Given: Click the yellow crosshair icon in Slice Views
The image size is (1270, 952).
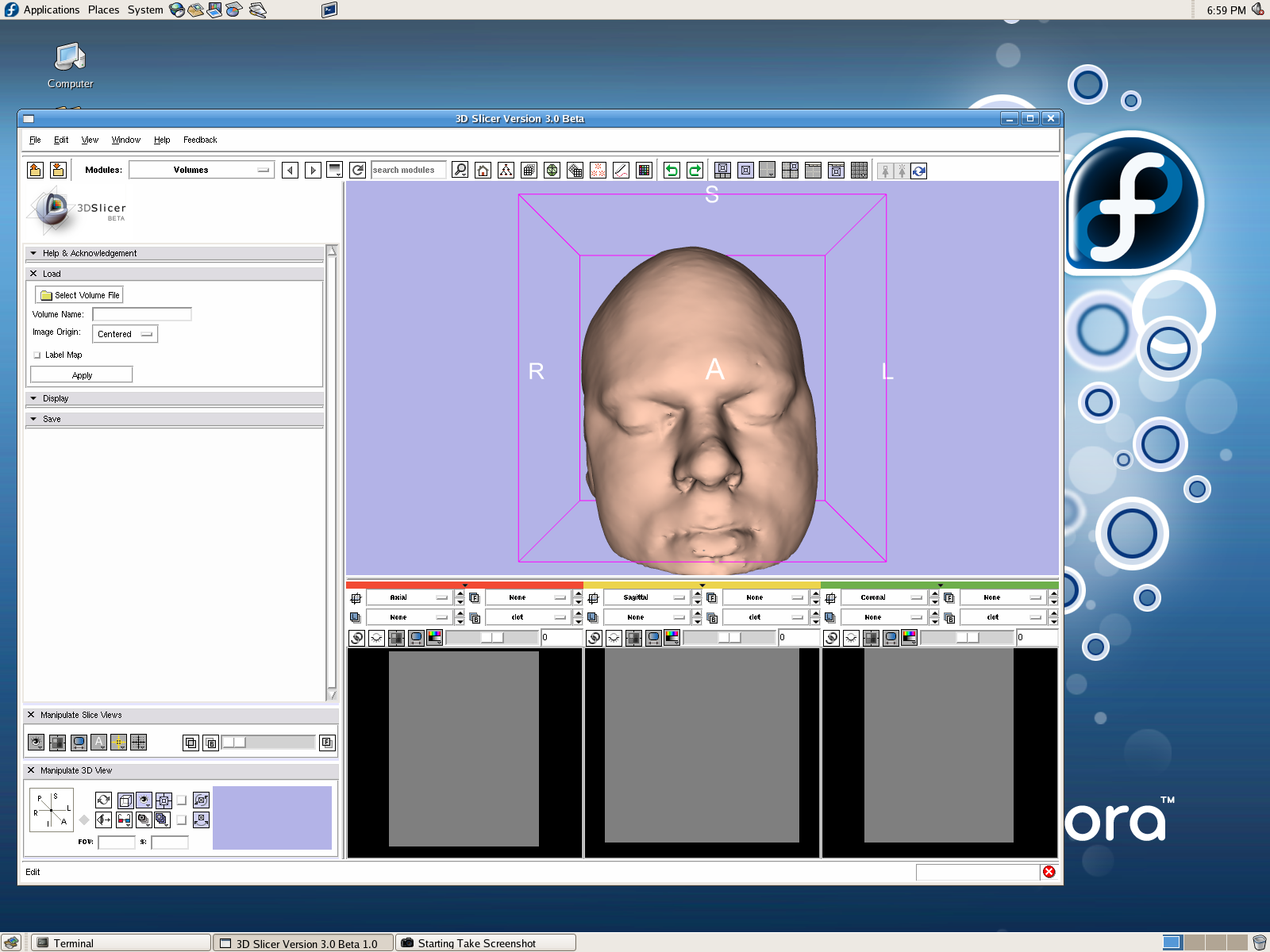Looking at the screenshot, I should (x=118, y=743).
